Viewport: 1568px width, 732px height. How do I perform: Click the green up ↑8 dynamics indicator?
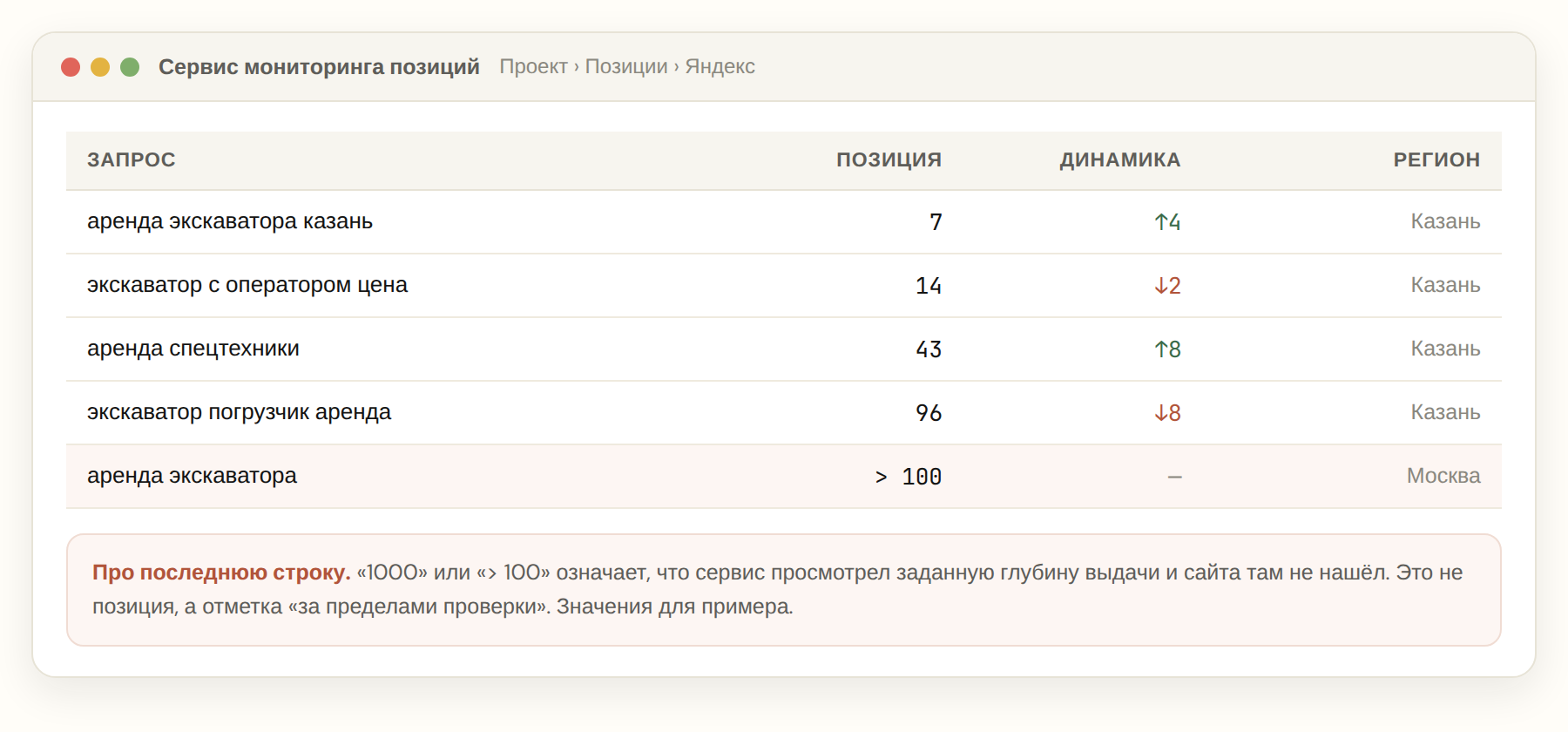pyautogui.click(x=1167, y=349)
